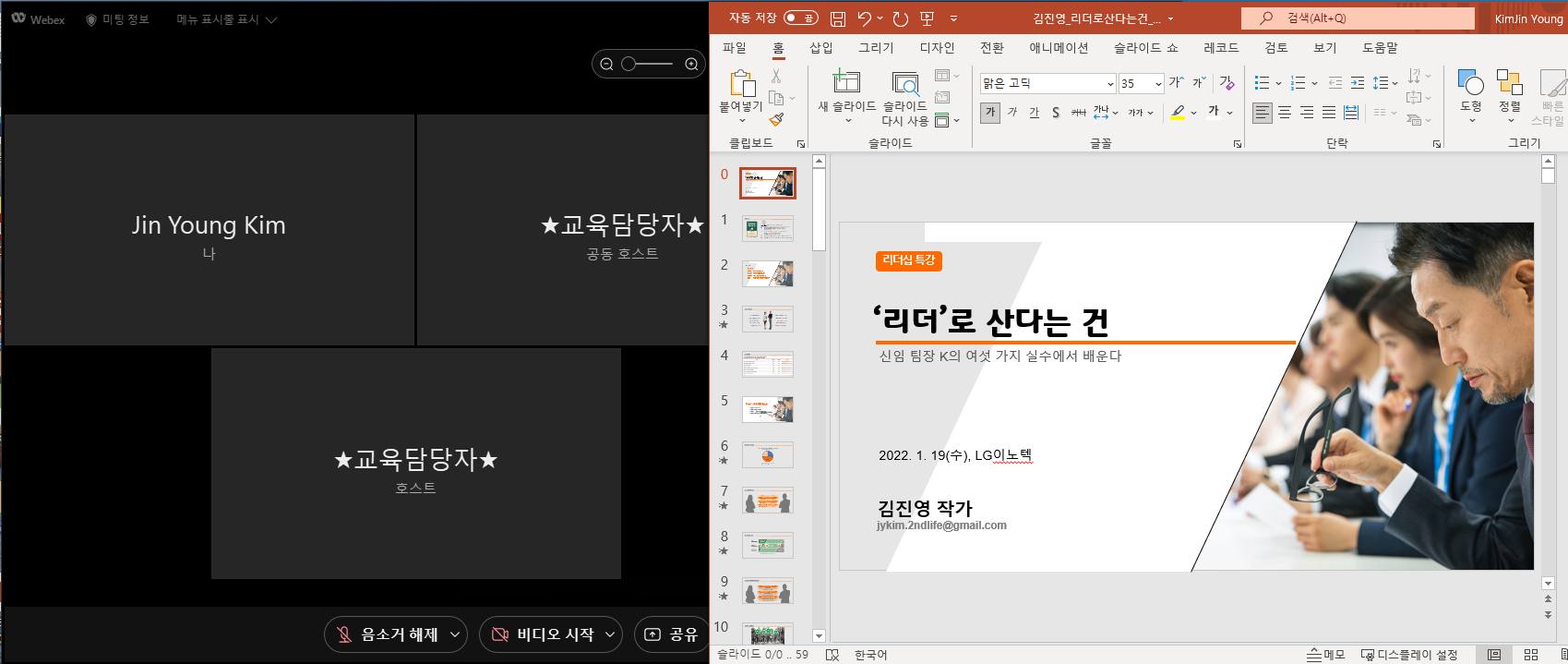Click the Paste (붙여넣기) clipboard icon
The height and width of the screenshot is (664, 1568).
click(x=742, y=83)
